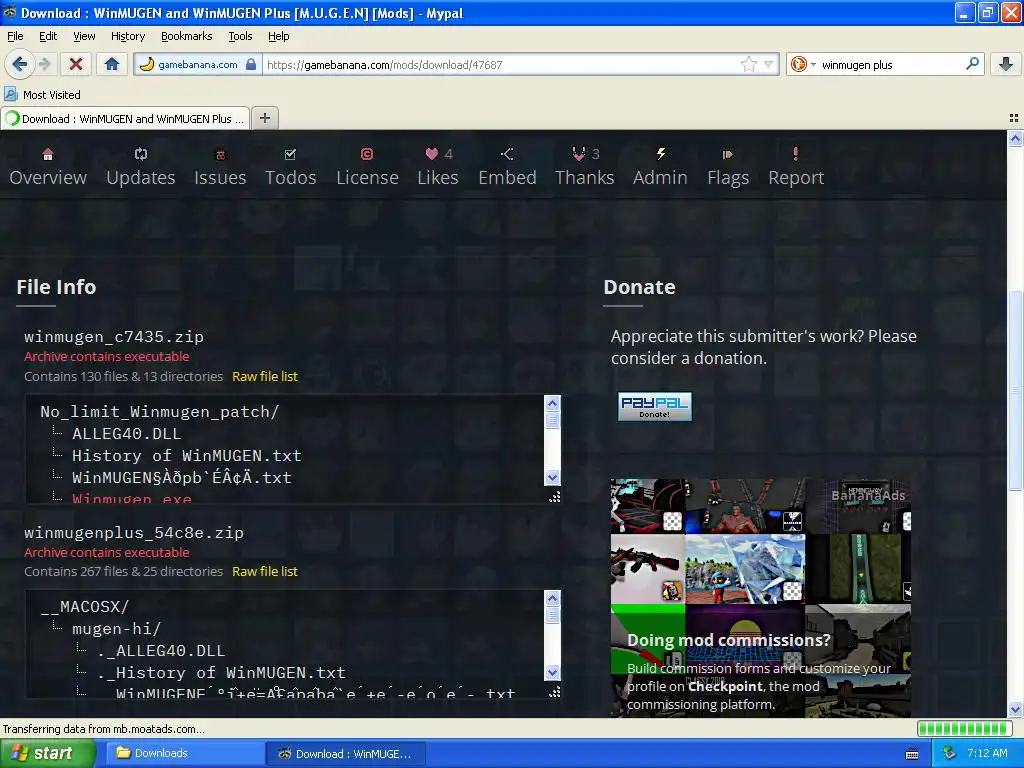
Task: Select the Download WinMUGEN browser tab
Action: click(125, 118)
